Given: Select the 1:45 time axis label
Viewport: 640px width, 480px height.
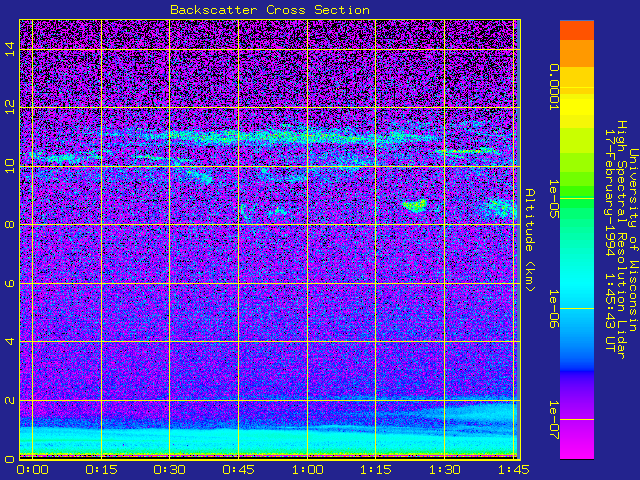Looking at the screenshot, I should coord(513,470).
